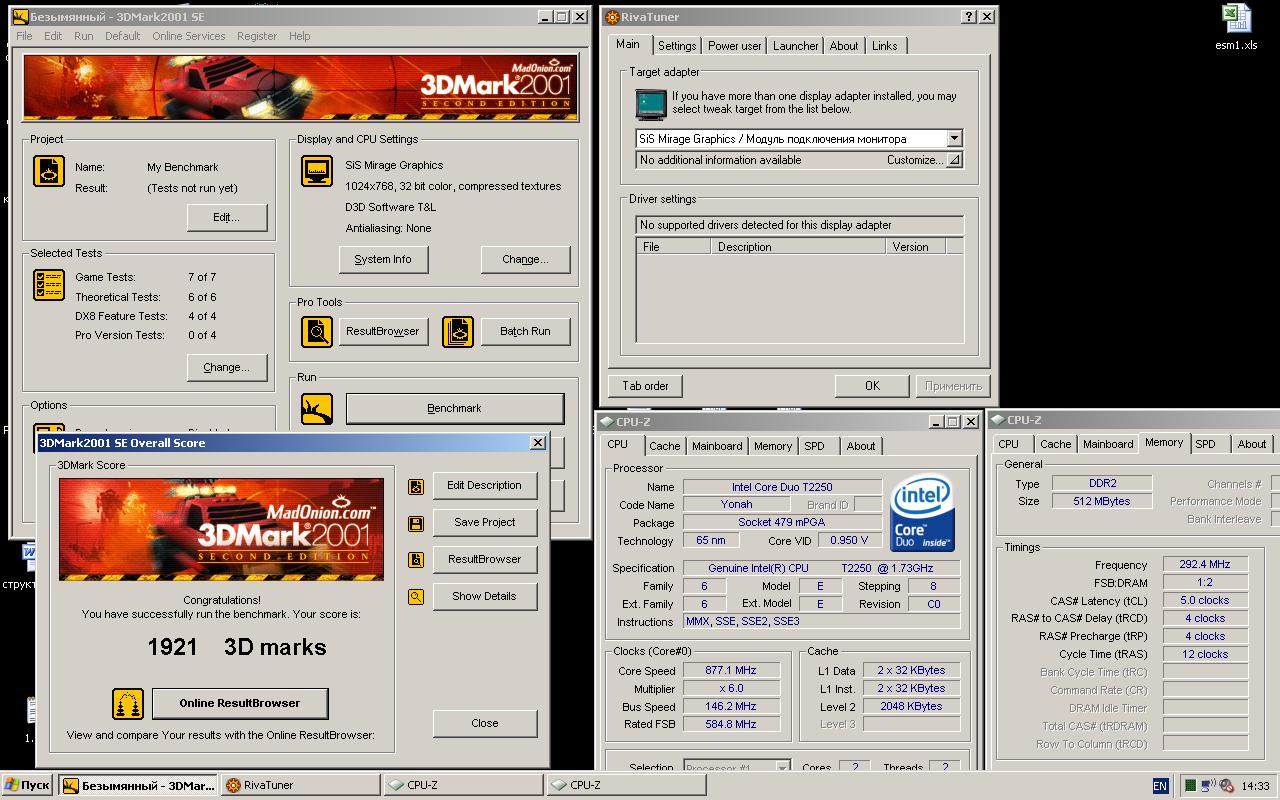Image resolution: width=1280 pixels, height=800 pixels.
Task: Click the EN language indicator in tray
Action: pyautogui.click(x=1160, y=786)
